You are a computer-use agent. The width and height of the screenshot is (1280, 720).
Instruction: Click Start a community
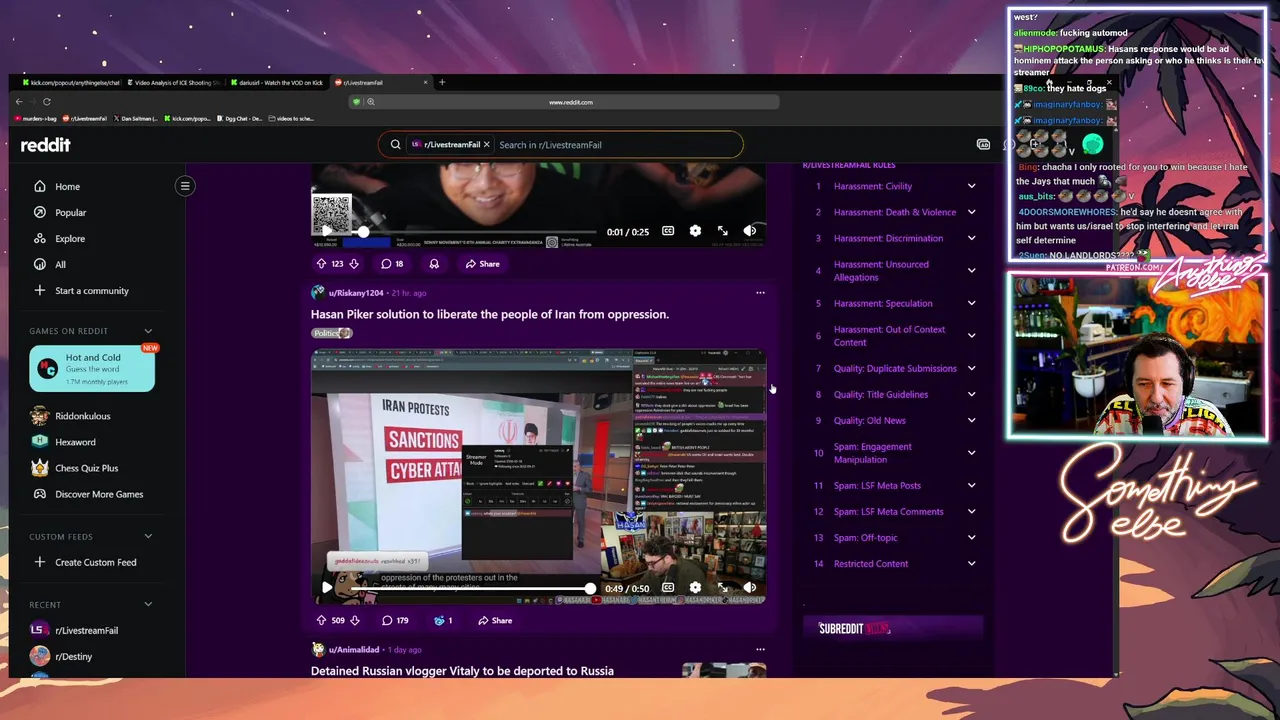tap(92, 291)
